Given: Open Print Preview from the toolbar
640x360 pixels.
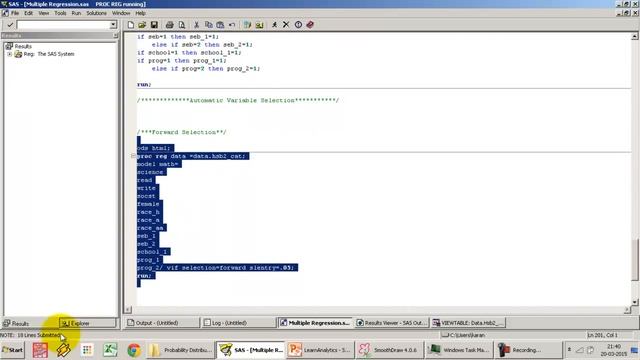Looking at the screenshot, I should (182, 25).
